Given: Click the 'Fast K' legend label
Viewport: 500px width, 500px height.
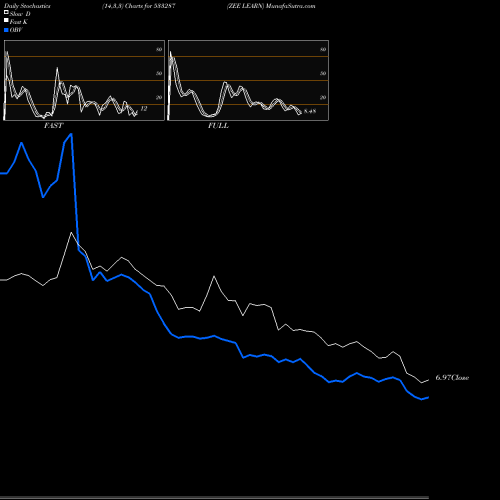Looking at the screenshot, I should [18, 22].
